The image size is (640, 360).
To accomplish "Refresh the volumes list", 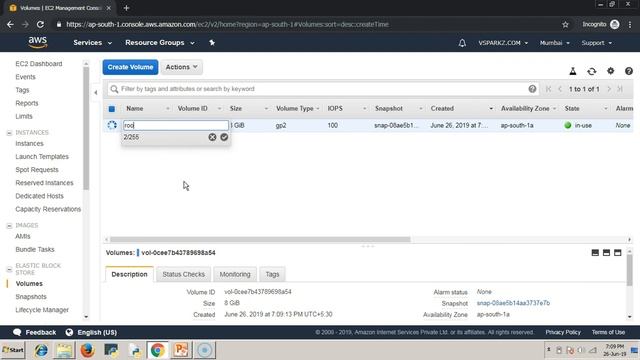I will click(x=591, y=71).
